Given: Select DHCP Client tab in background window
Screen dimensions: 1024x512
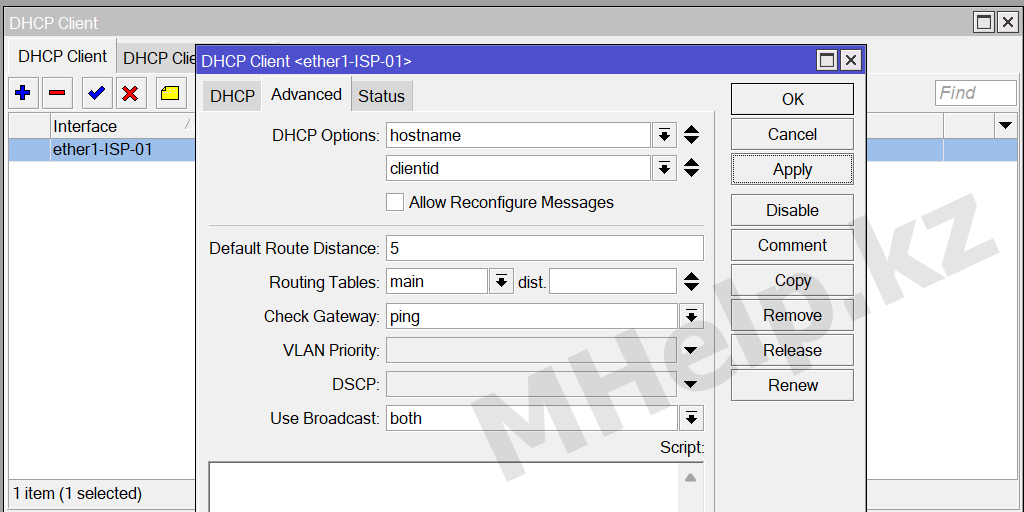Looking at the screenshot, I should [x=63, y=56].
